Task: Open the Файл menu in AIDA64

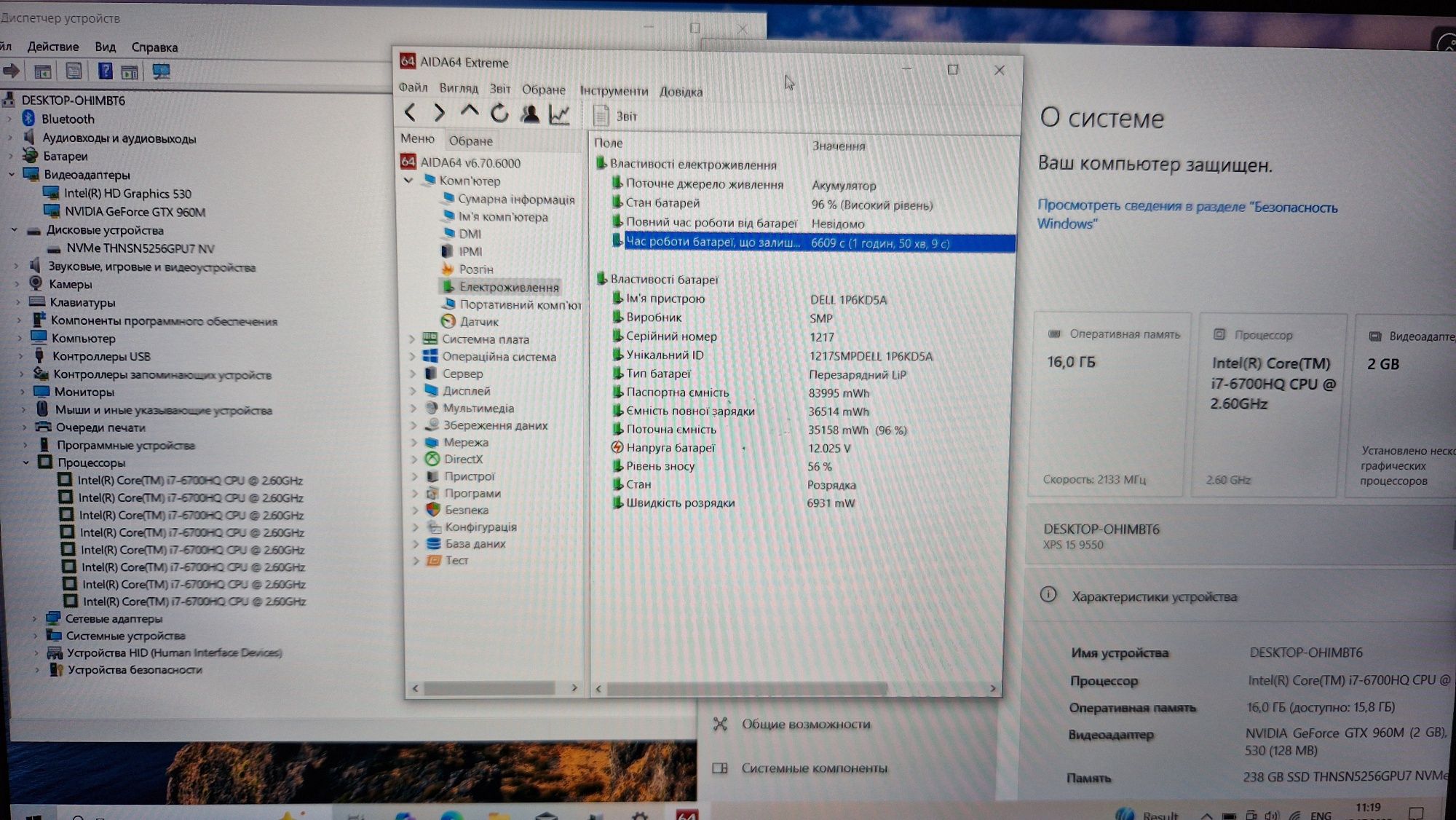Action: point(413,87)
